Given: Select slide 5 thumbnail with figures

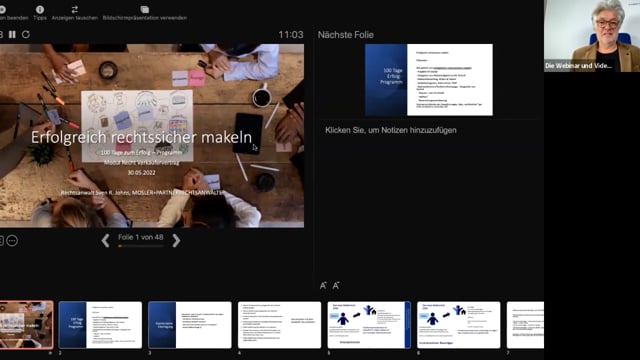Looking at the screenshot, I should [x=369, y=325].
